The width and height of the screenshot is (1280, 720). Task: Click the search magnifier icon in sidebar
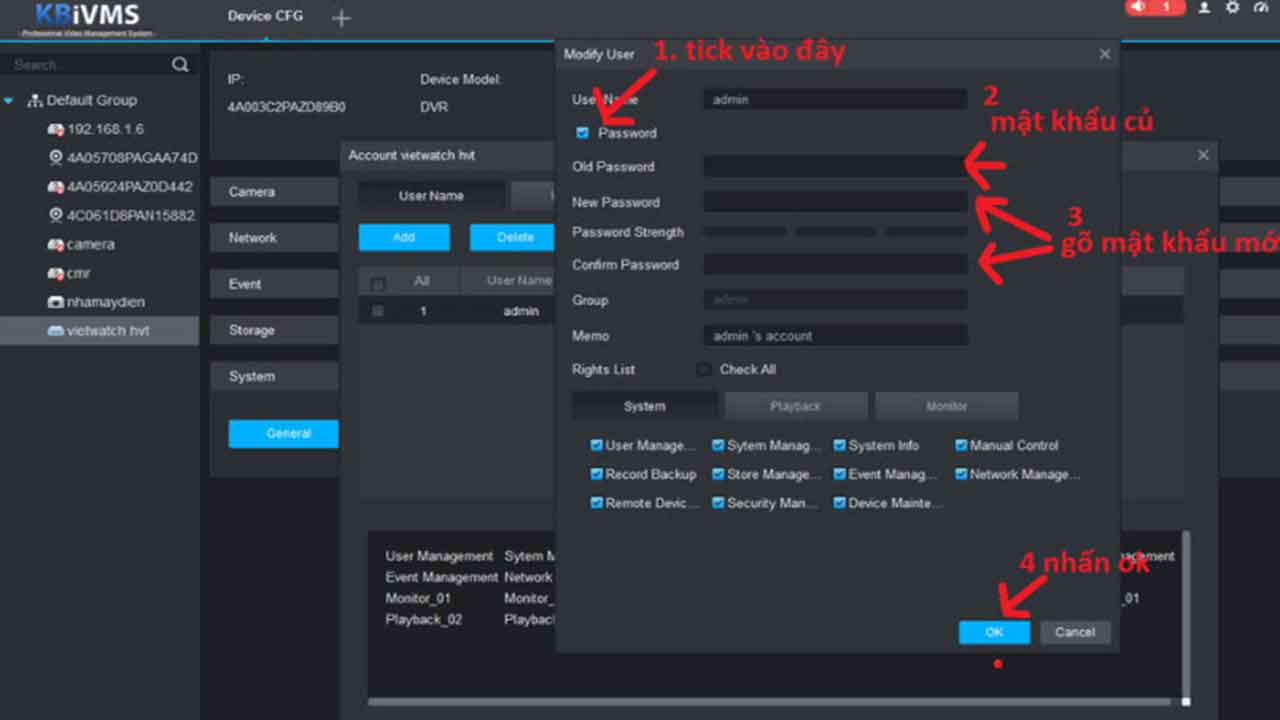tap(180, 65)
